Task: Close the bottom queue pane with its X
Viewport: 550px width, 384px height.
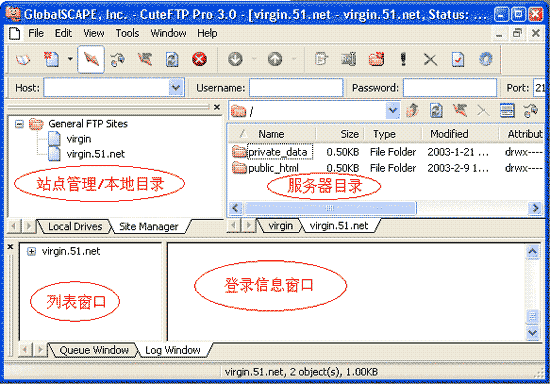Action: click(x=11, y=247)
